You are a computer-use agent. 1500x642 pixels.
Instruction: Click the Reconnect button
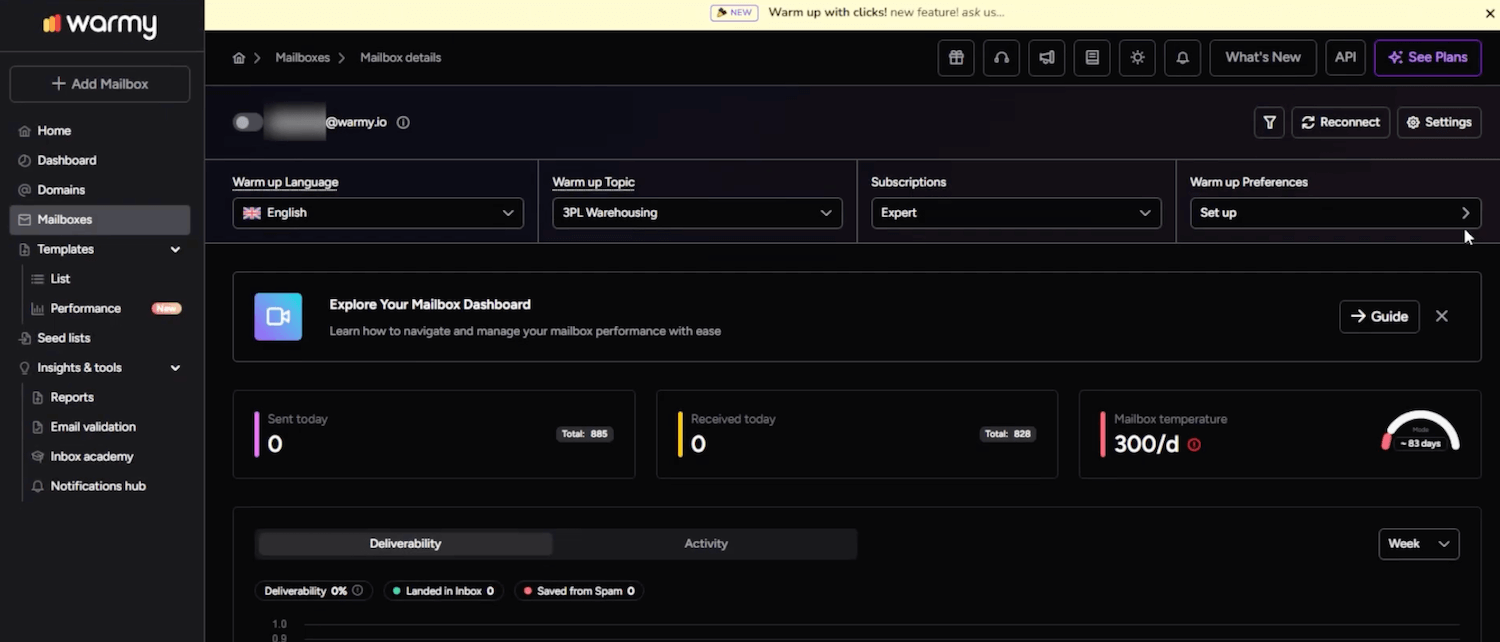(x=1340, y=122)
